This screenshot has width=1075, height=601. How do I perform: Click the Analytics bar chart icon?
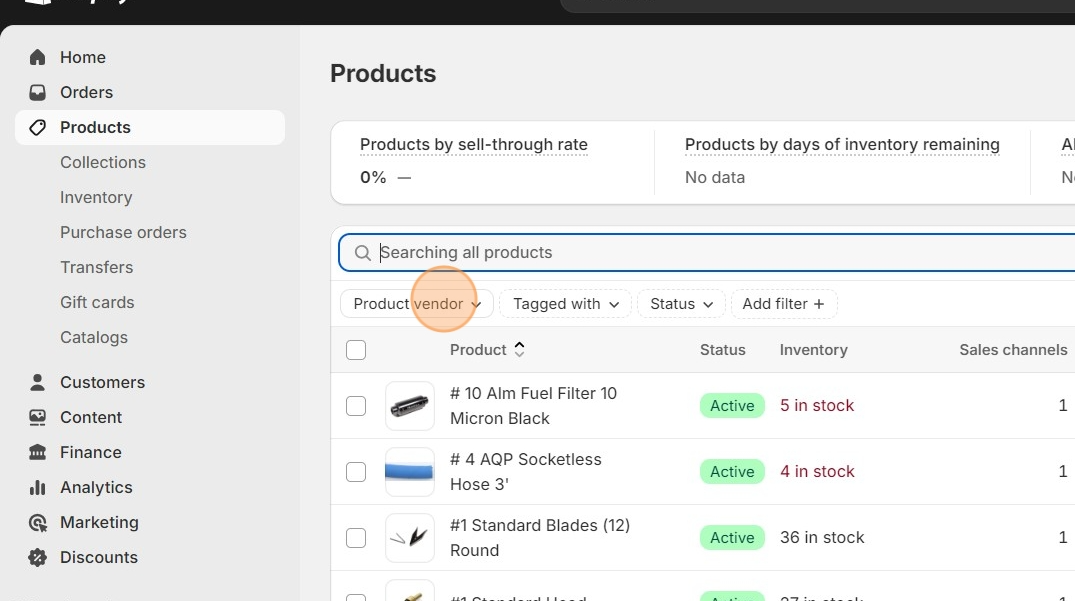(x=38, y=487)
